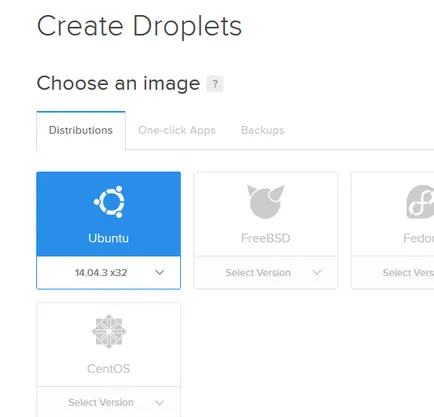Image resolution: width=434 pixels, height=417 pixels.
Task: Open CentOS Select Version dropdown
Action: click(109, 402)
